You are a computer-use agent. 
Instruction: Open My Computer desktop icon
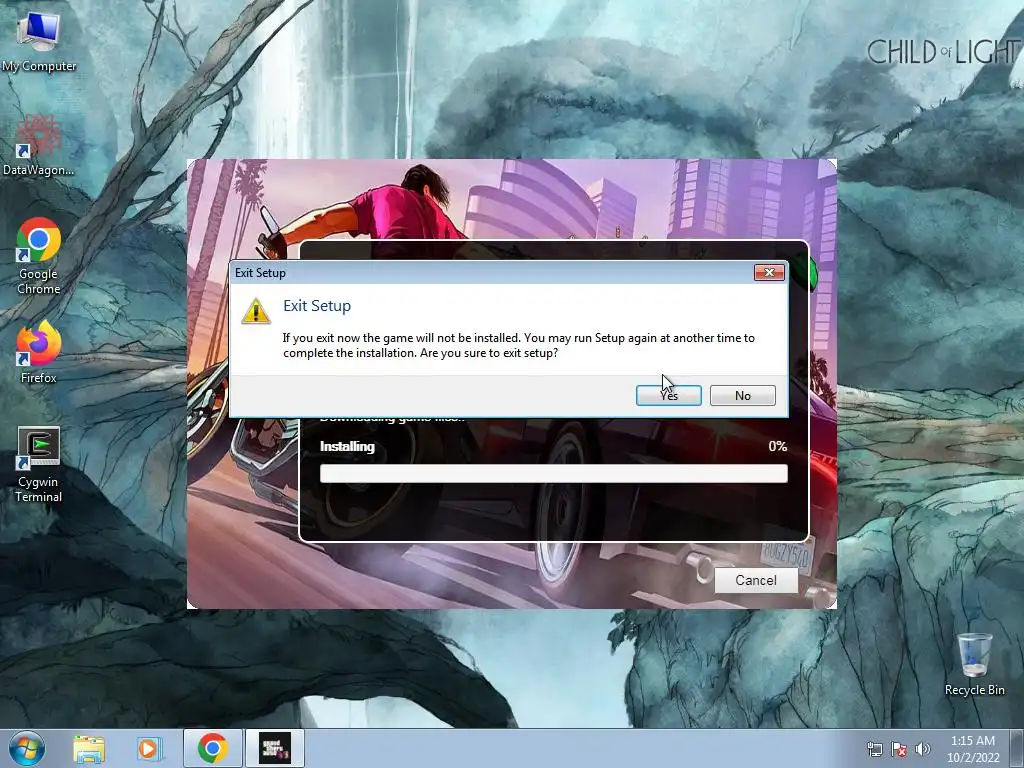click(x=39, y=40)
